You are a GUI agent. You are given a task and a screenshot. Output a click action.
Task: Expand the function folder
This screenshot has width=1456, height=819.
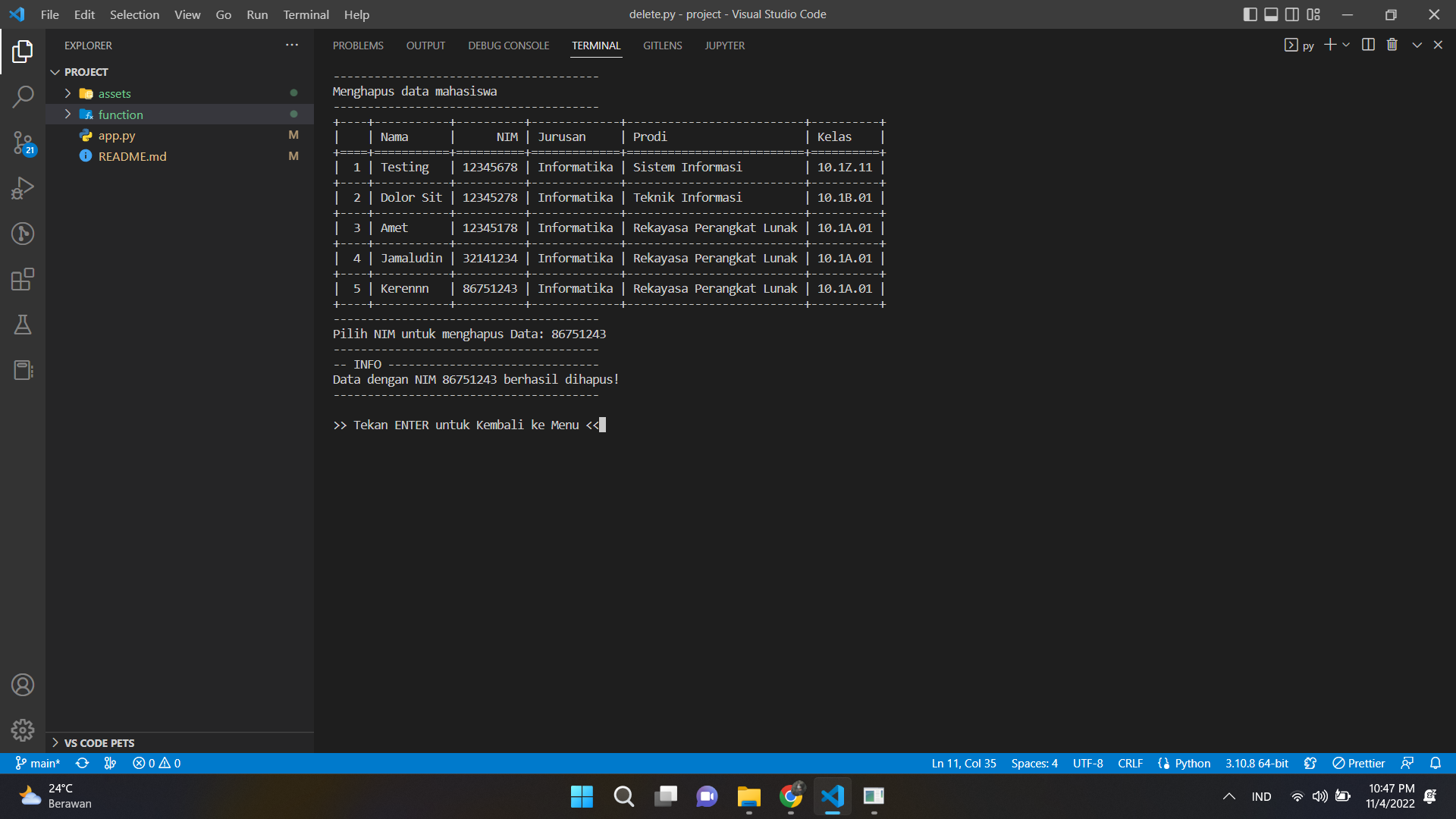pyautogui.click(x=120, y=115)
